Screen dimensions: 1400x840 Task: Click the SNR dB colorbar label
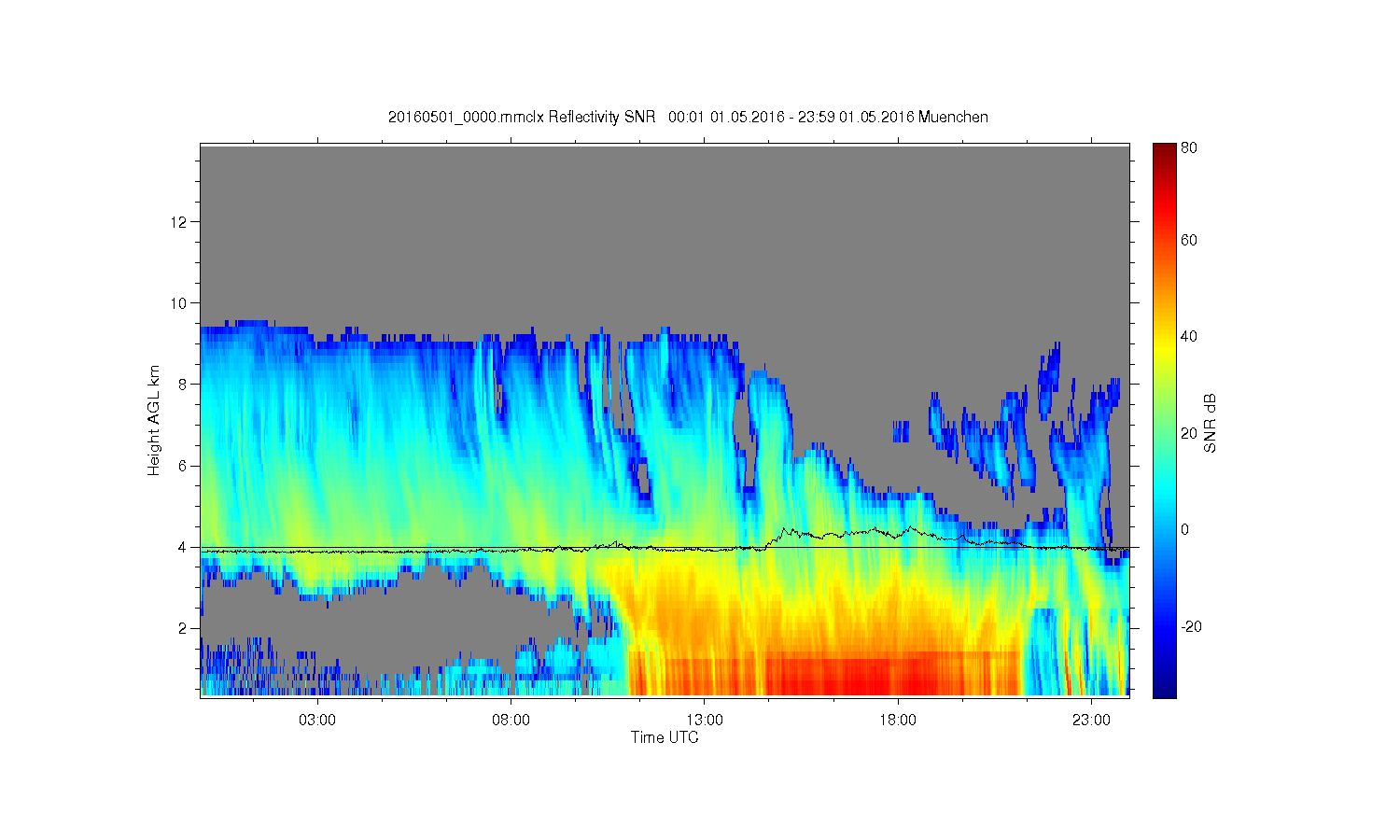(x=1210, y=423)
